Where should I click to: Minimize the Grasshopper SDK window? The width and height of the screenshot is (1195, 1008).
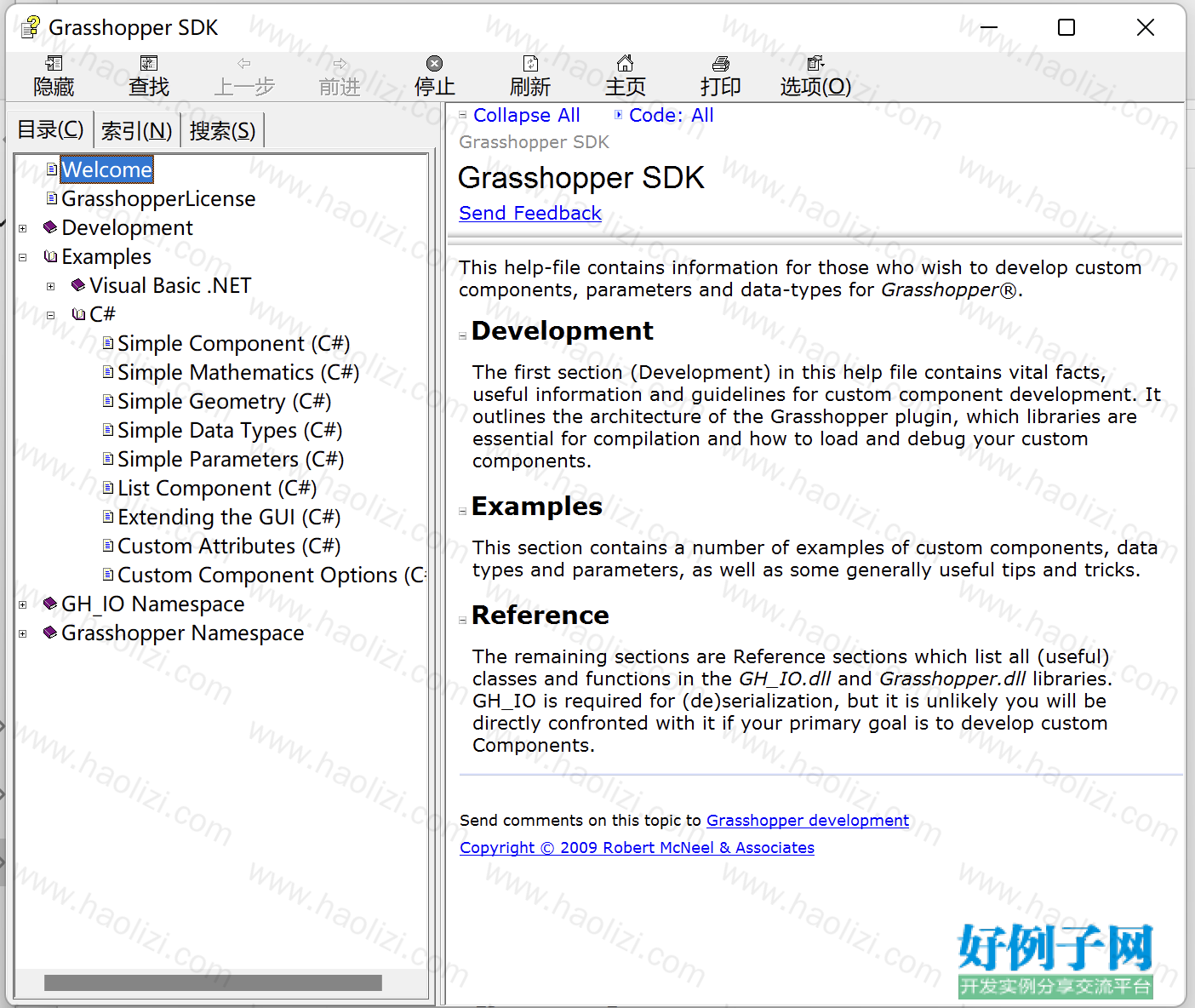pyautogui.click(x=988, y=27)
